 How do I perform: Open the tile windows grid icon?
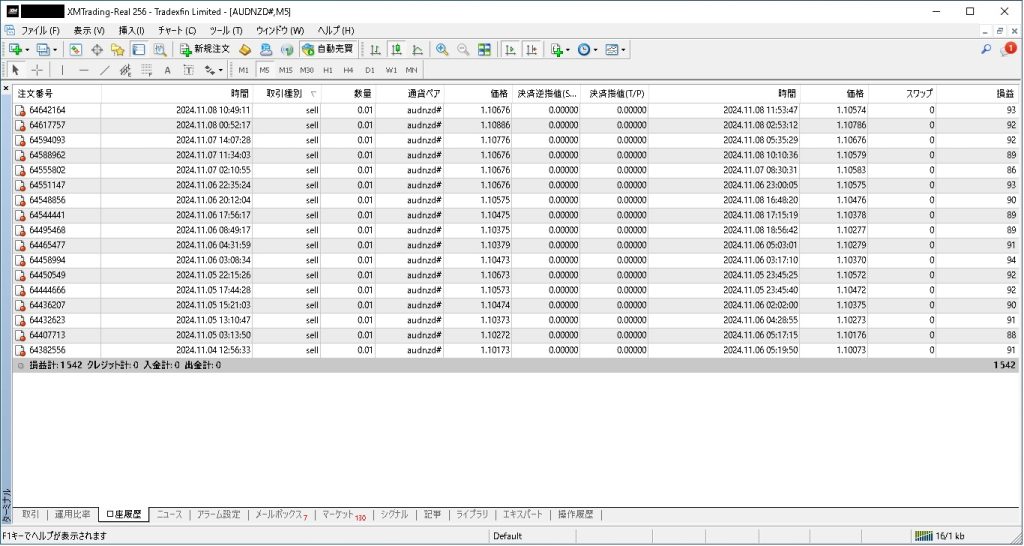coord(484,49)
